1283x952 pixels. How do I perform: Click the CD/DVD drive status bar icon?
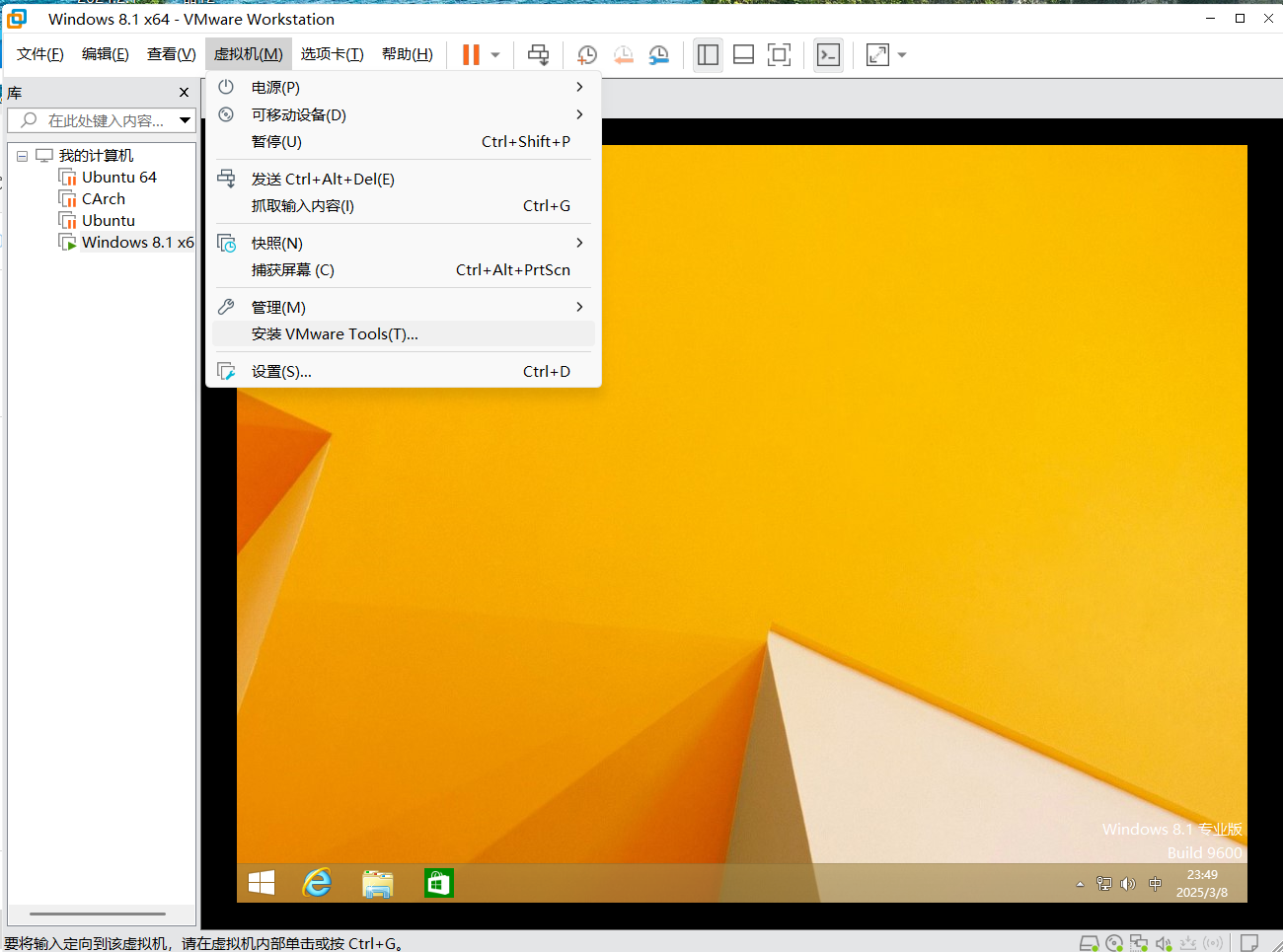(x=1114, y=943)
